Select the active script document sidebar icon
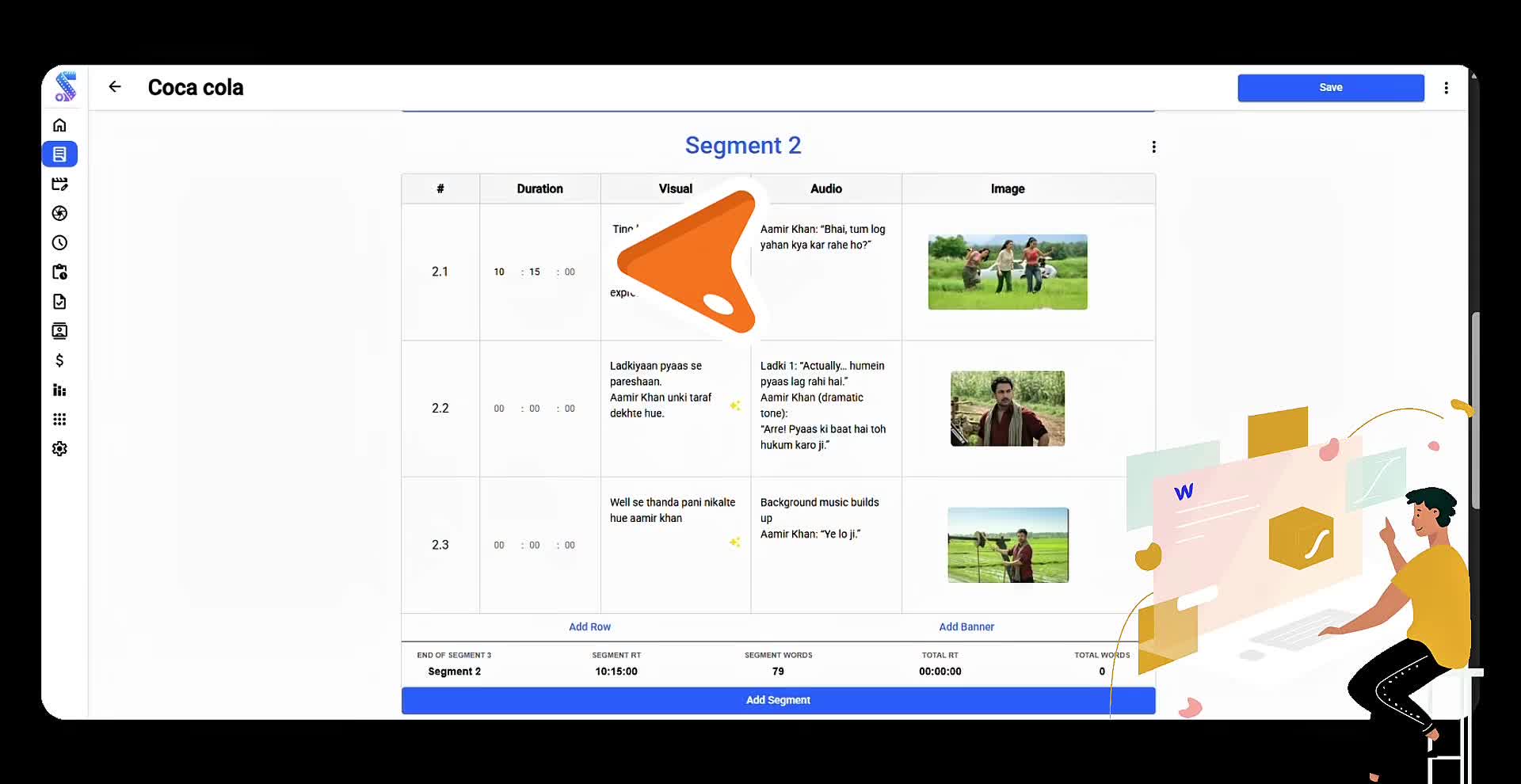 (59, 154)
